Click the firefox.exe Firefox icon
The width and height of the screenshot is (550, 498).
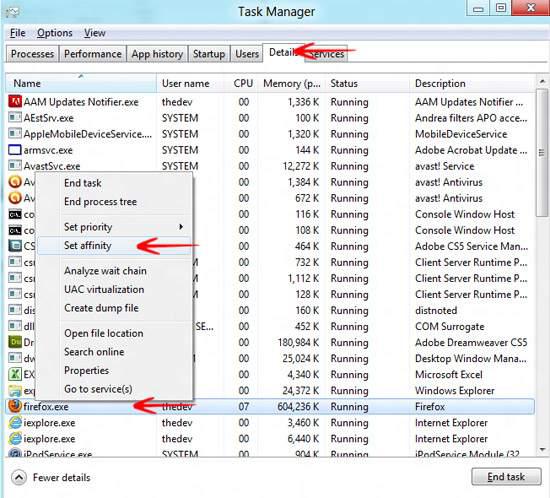pos(15,406)
